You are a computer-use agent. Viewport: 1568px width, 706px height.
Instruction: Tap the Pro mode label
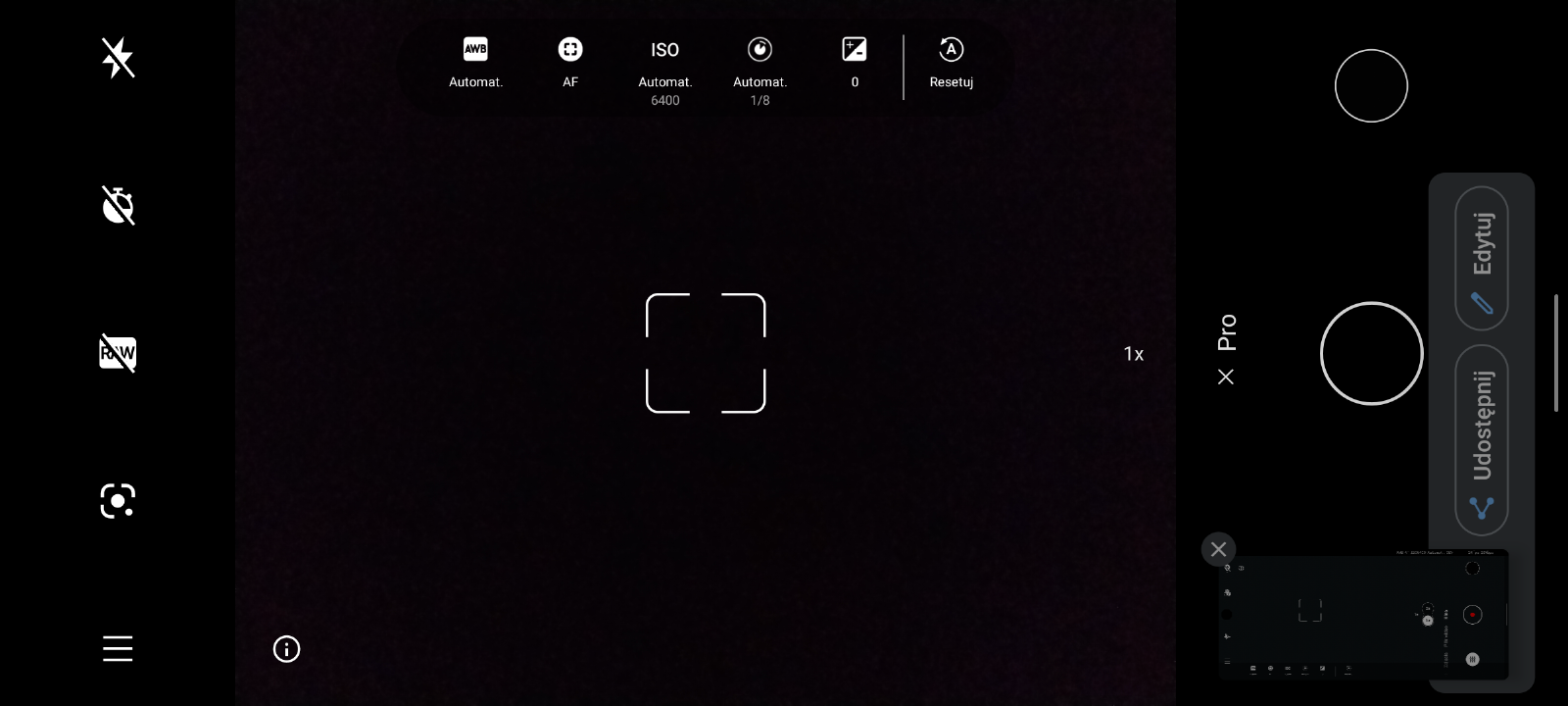[1226, 332]
